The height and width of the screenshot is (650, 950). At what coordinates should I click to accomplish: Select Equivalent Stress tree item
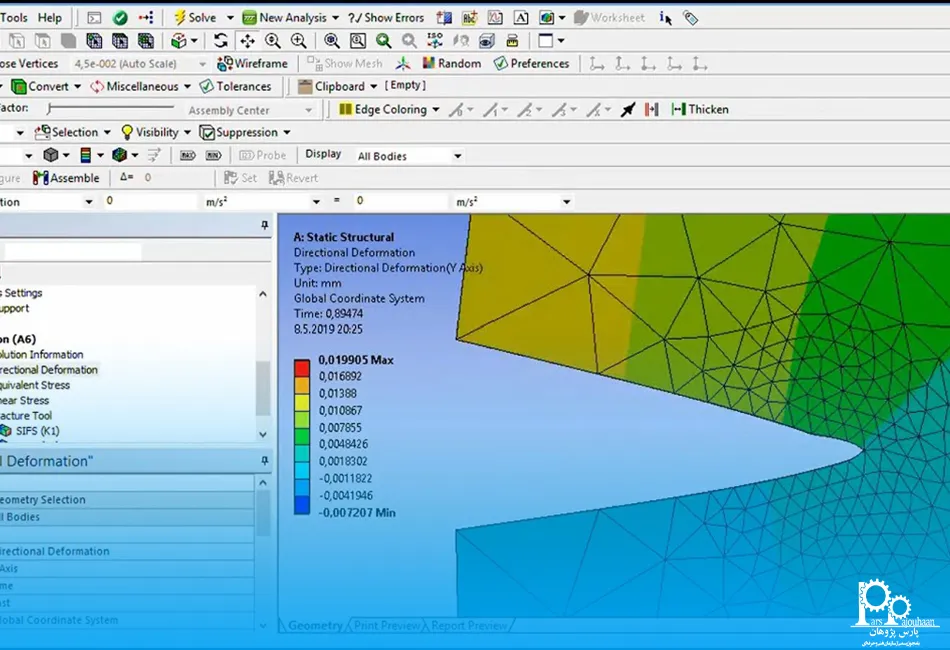pyautogui.click(x=35, y=385)
